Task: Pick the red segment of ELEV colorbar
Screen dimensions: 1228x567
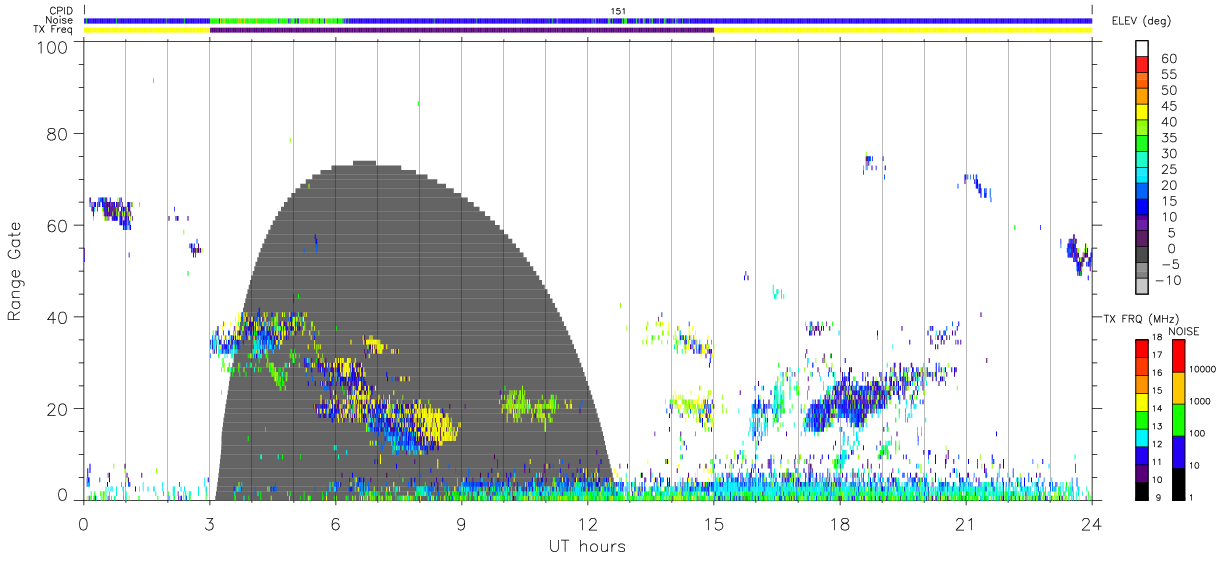Action: tap(1142, 66)
